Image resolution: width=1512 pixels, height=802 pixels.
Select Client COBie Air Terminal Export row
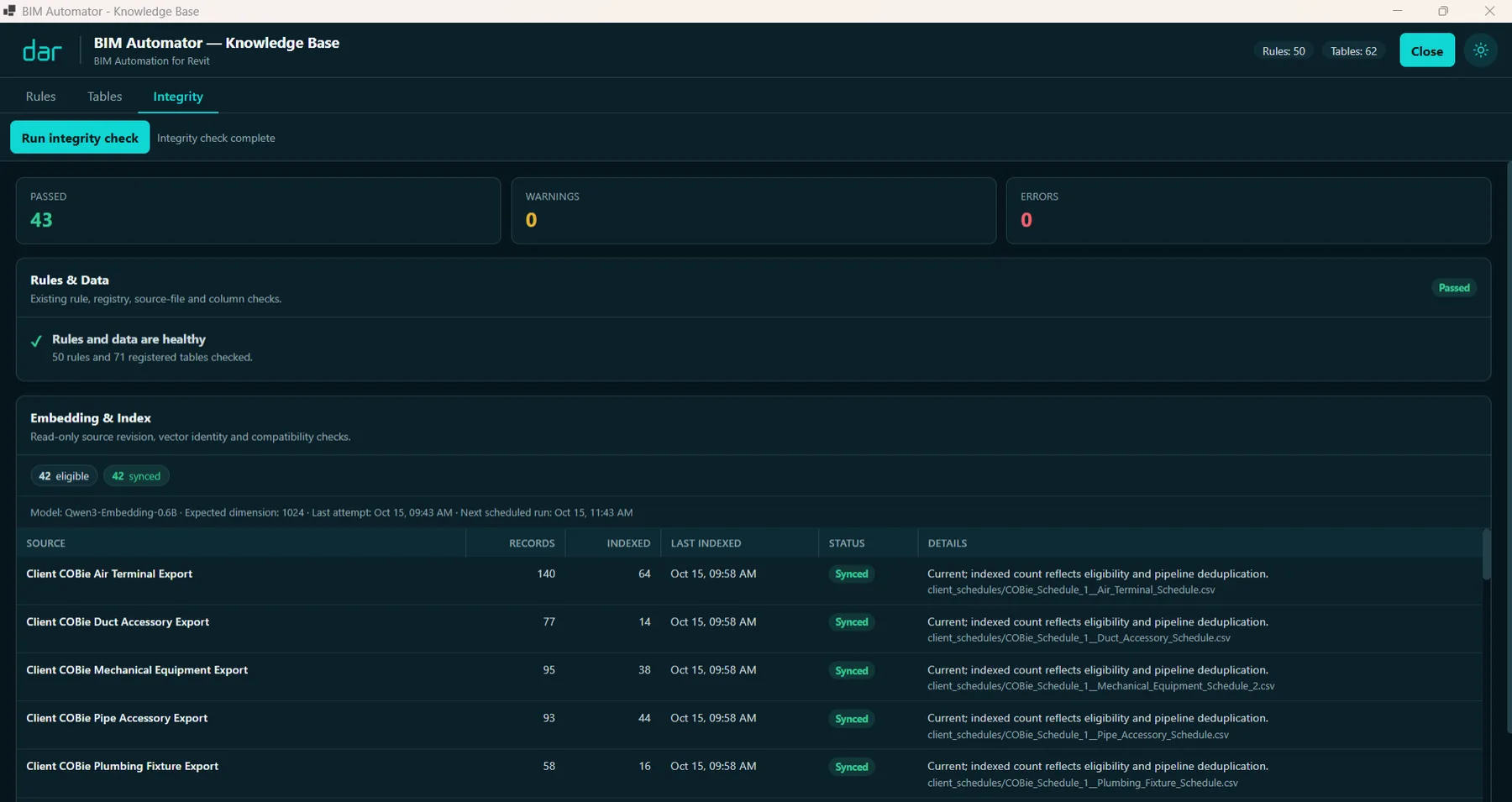(748, 581)
